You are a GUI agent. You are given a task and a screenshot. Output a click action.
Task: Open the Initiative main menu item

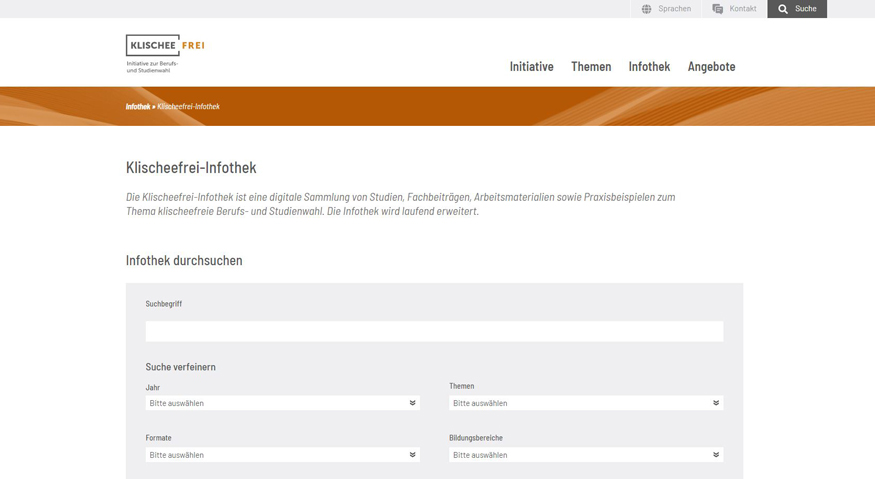coord(531,67)
